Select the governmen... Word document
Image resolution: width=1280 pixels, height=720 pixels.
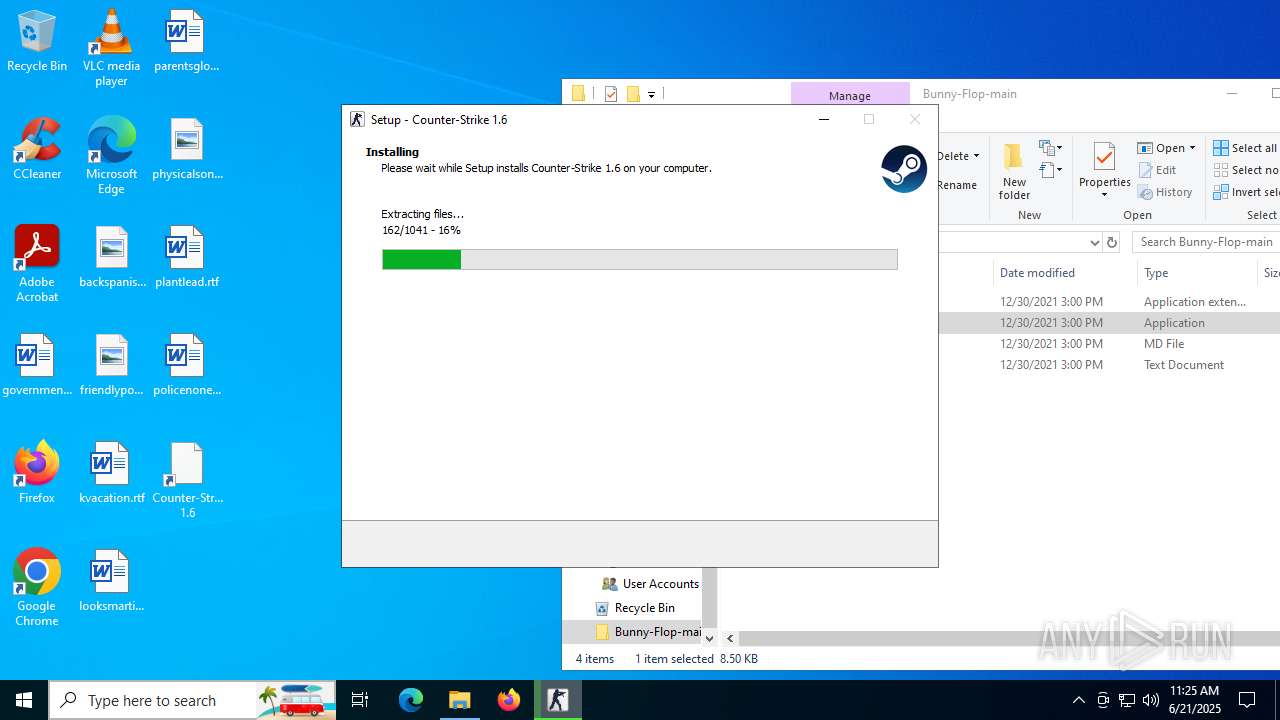(x=37, y=366)
